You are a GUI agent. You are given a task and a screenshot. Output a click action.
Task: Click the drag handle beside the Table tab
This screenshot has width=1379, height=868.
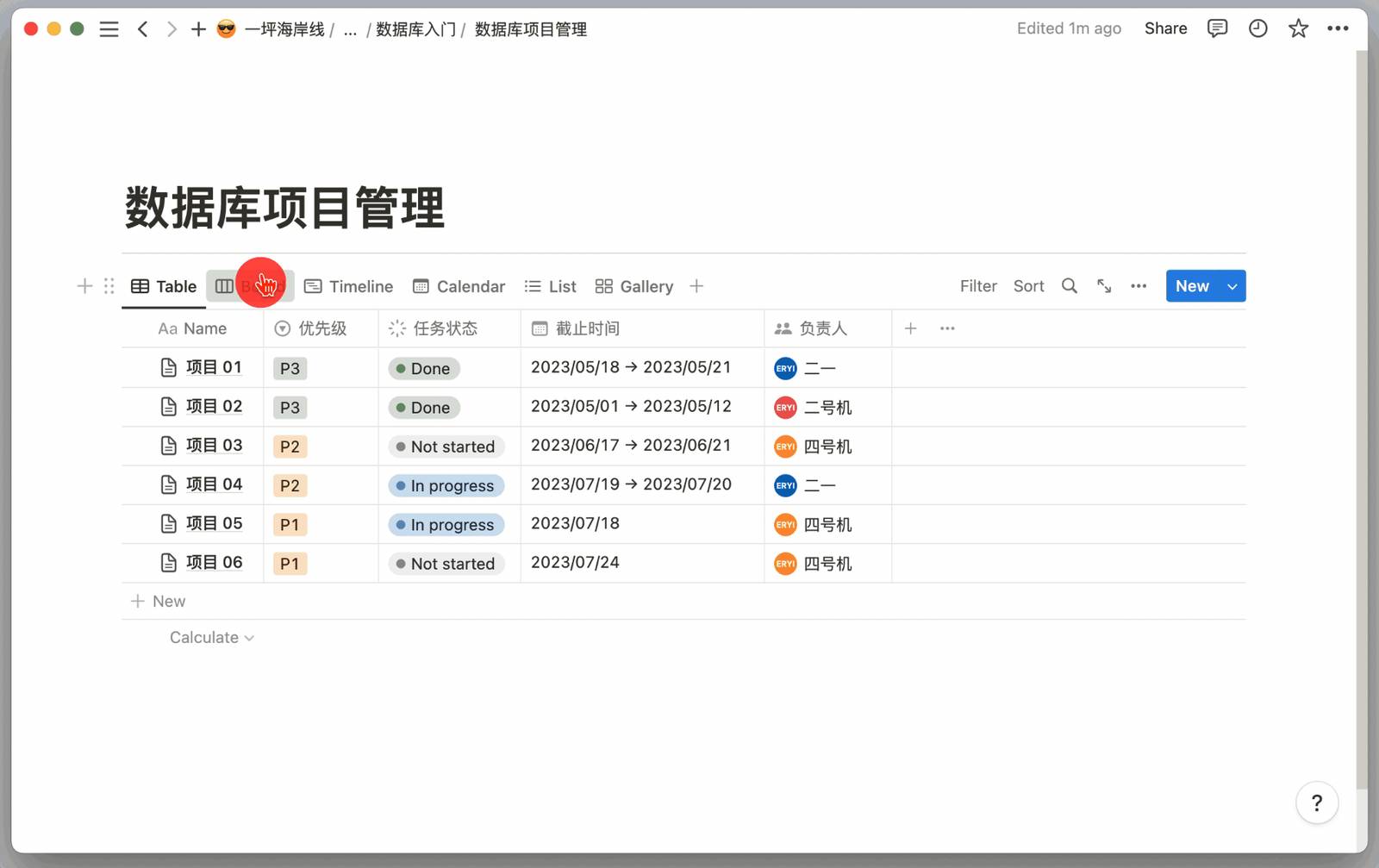pos(109,286)
